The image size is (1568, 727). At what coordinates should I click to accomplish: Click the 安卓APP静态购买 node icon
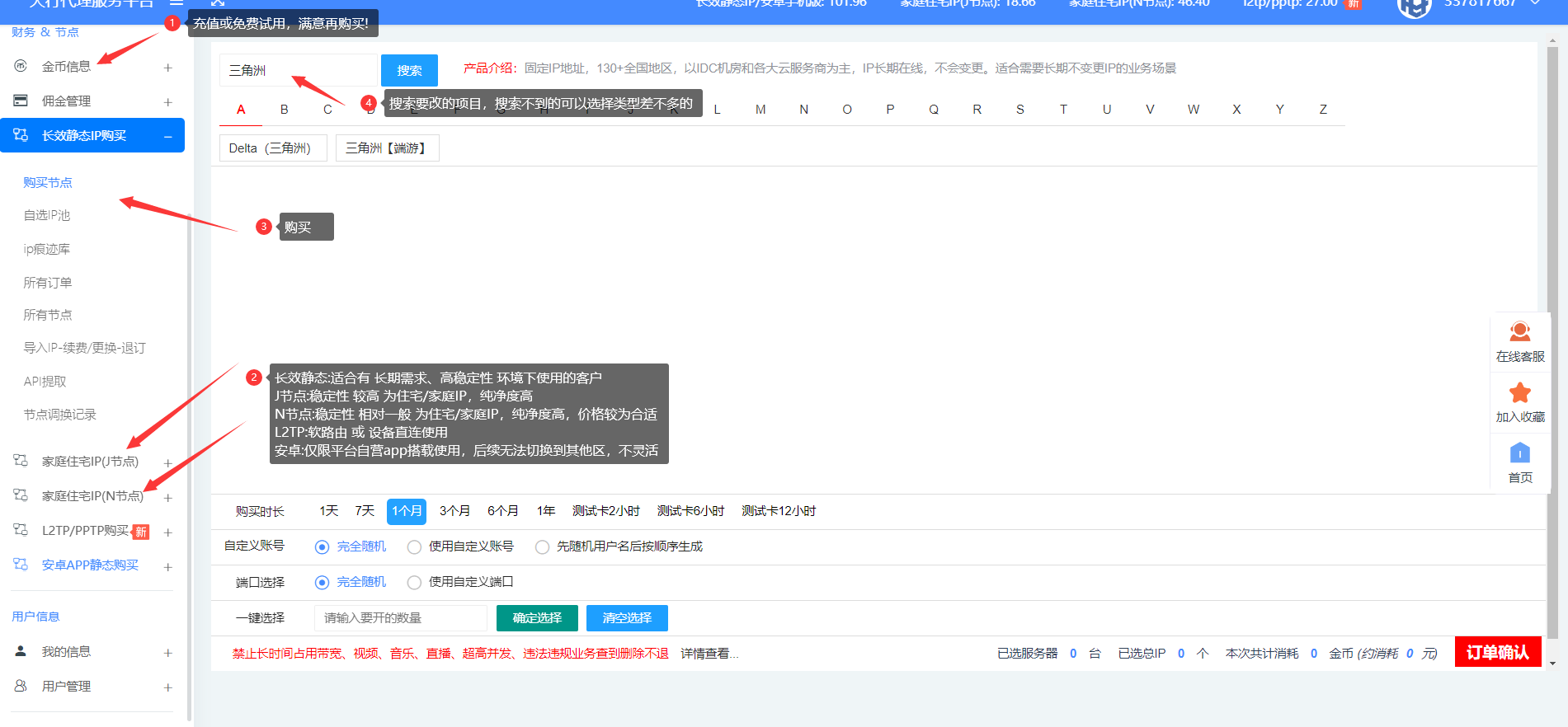pyautogui.click(x=21, y=565)
